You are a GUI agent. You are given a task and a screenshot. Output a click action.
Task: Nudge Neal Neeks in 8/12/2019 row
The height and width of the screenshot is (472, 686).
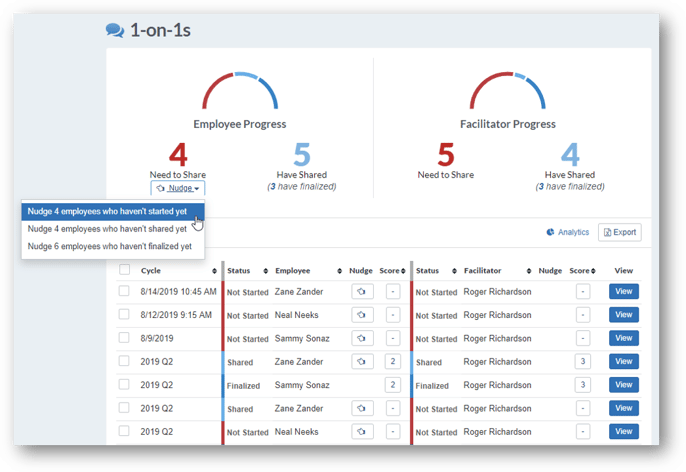362,315
